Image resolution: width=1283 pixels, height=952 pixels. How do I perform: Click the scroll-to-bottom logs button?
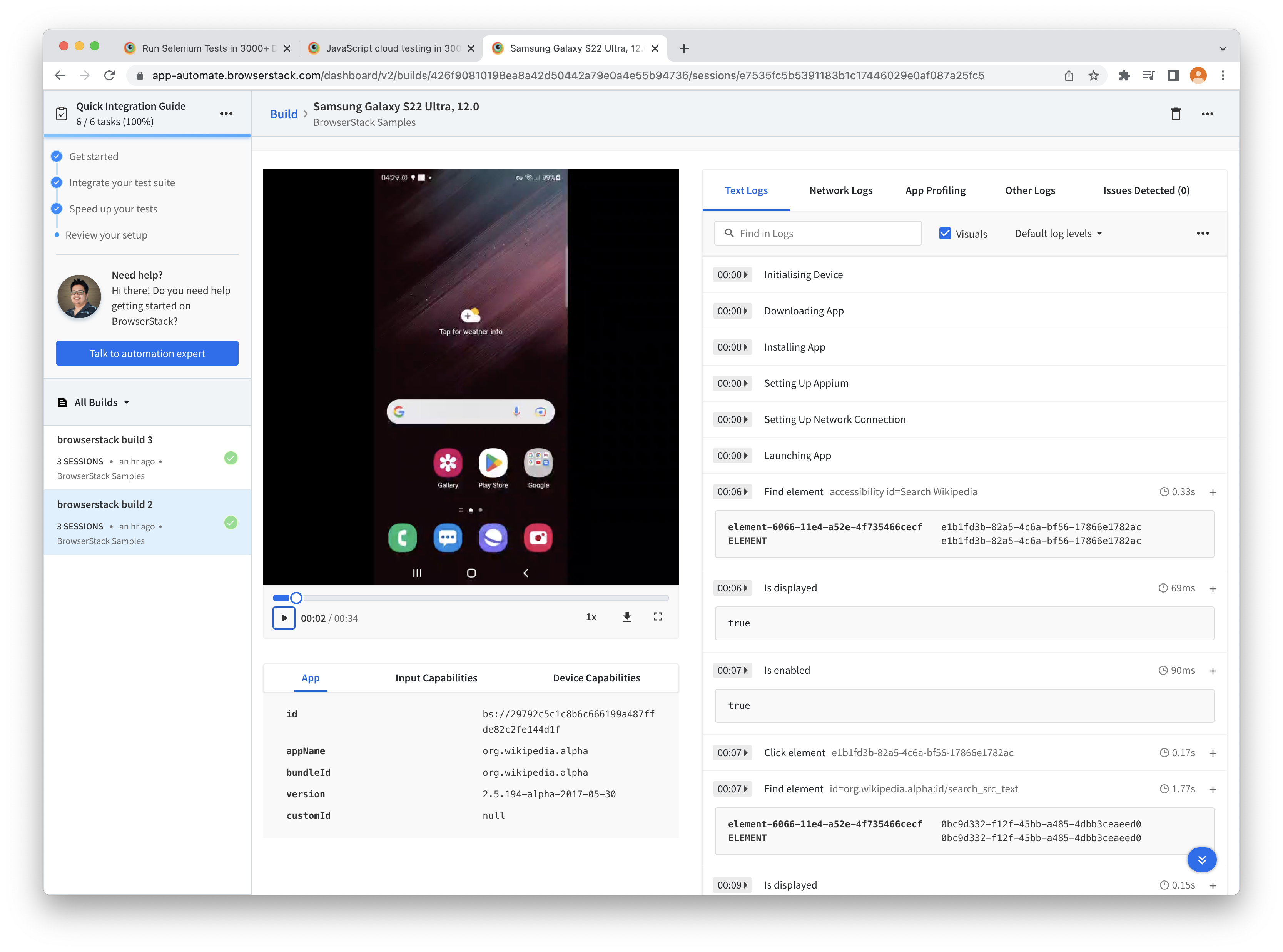coord(1202,859)
